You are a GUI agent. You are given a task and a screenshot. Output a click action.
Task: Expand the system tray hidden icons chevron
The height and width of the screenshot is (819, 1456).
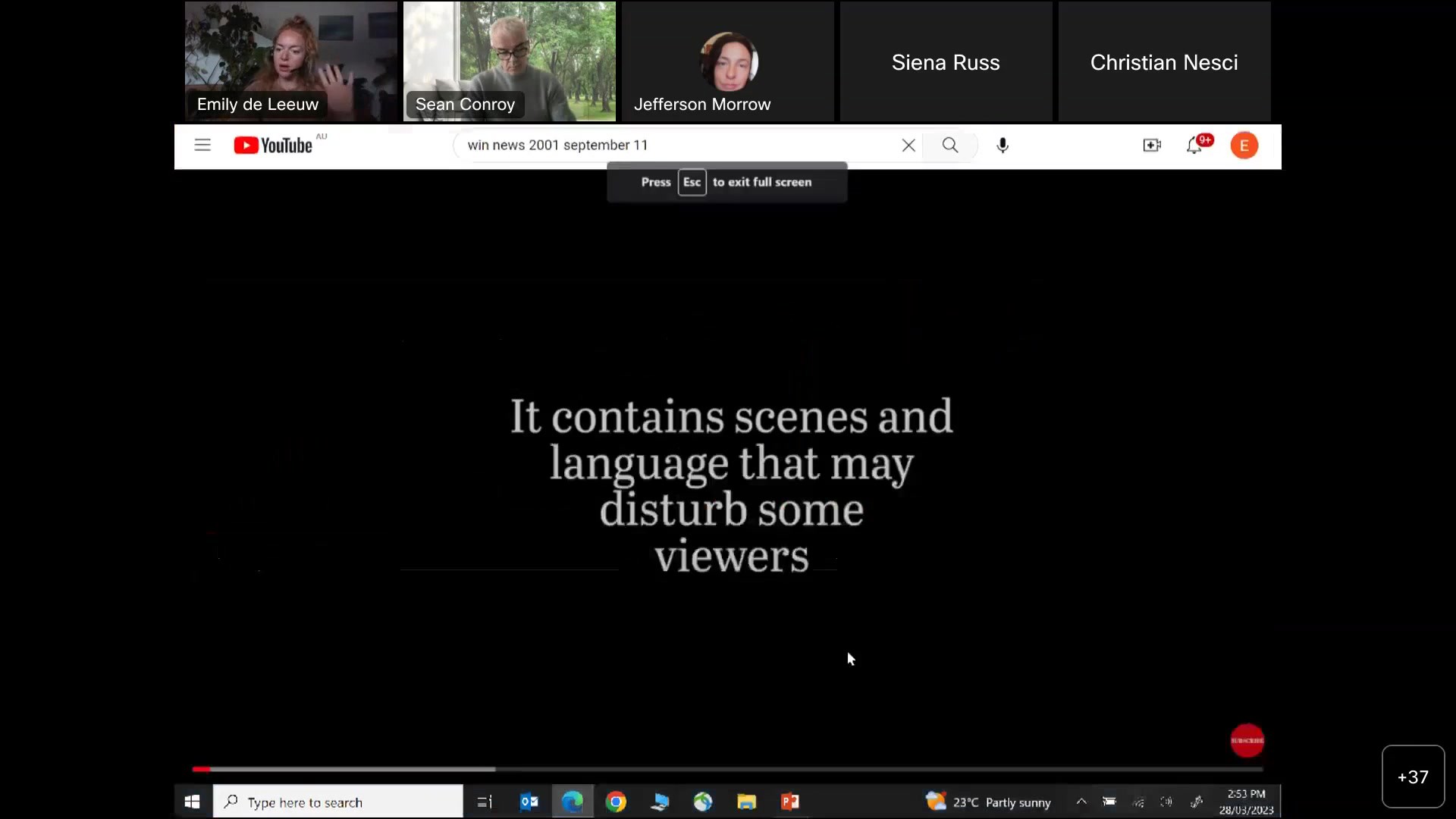click(x=1081, y=802)
